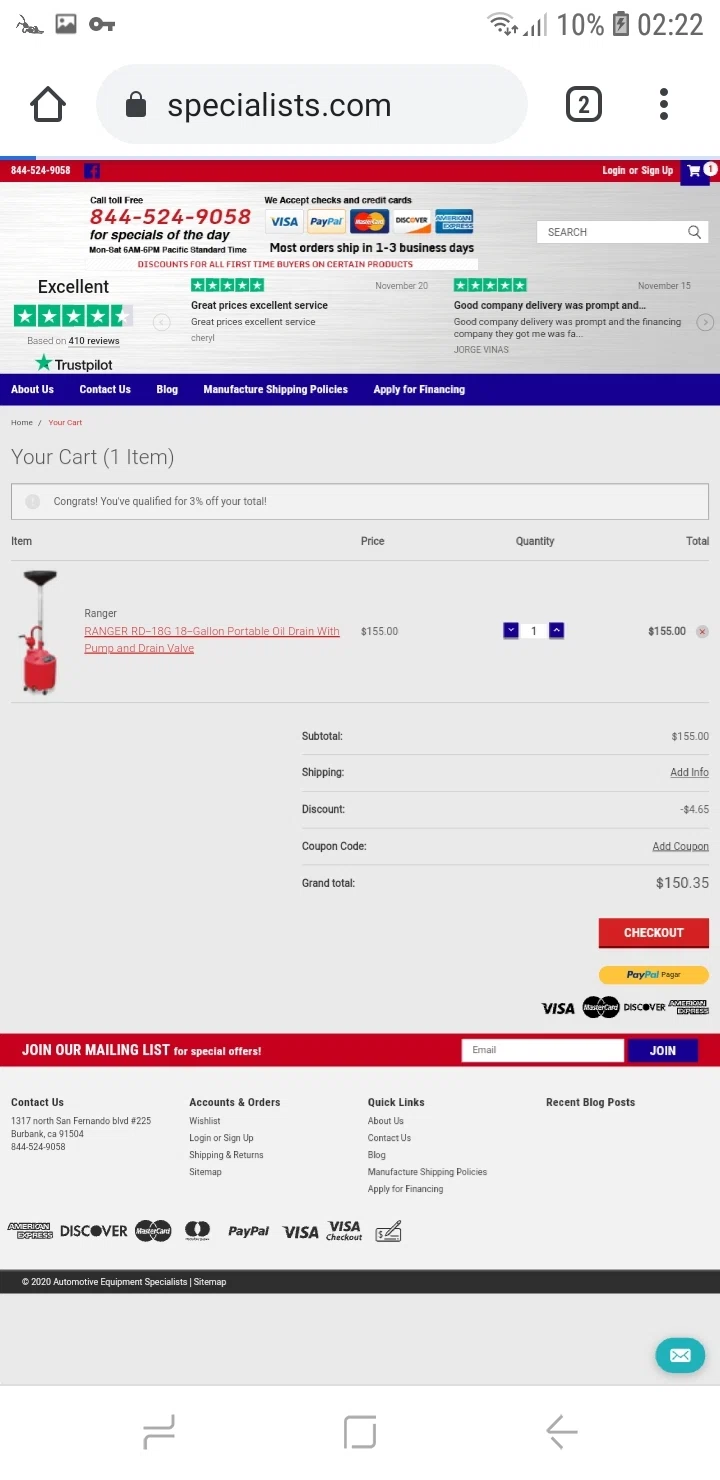This screenshot has width=720, height=1480.
Task: Open Contact Us in Quick Links
Action: click(x=389, y=1138)
